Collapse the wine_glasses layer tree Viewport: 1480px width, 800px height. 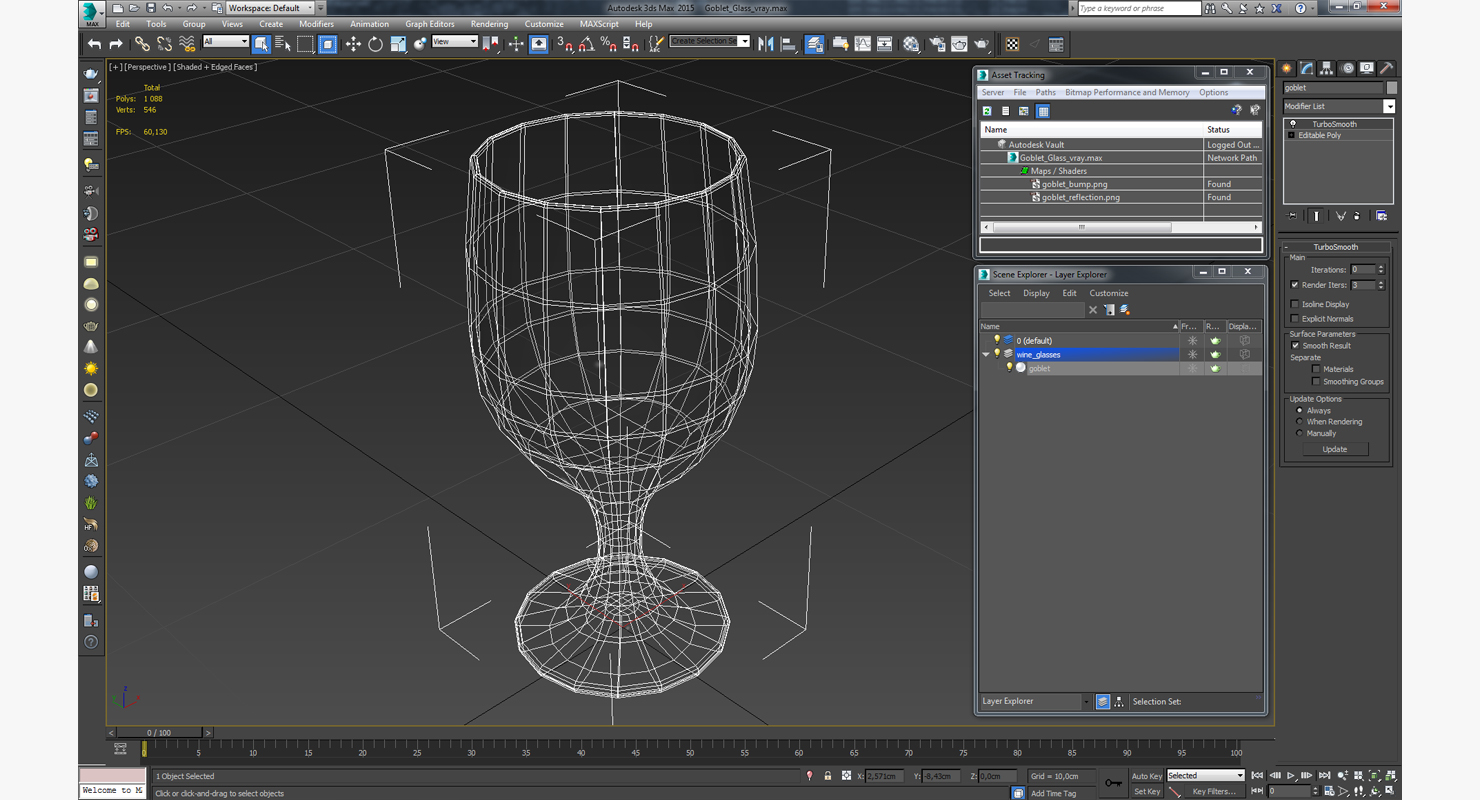pos(986,355)
